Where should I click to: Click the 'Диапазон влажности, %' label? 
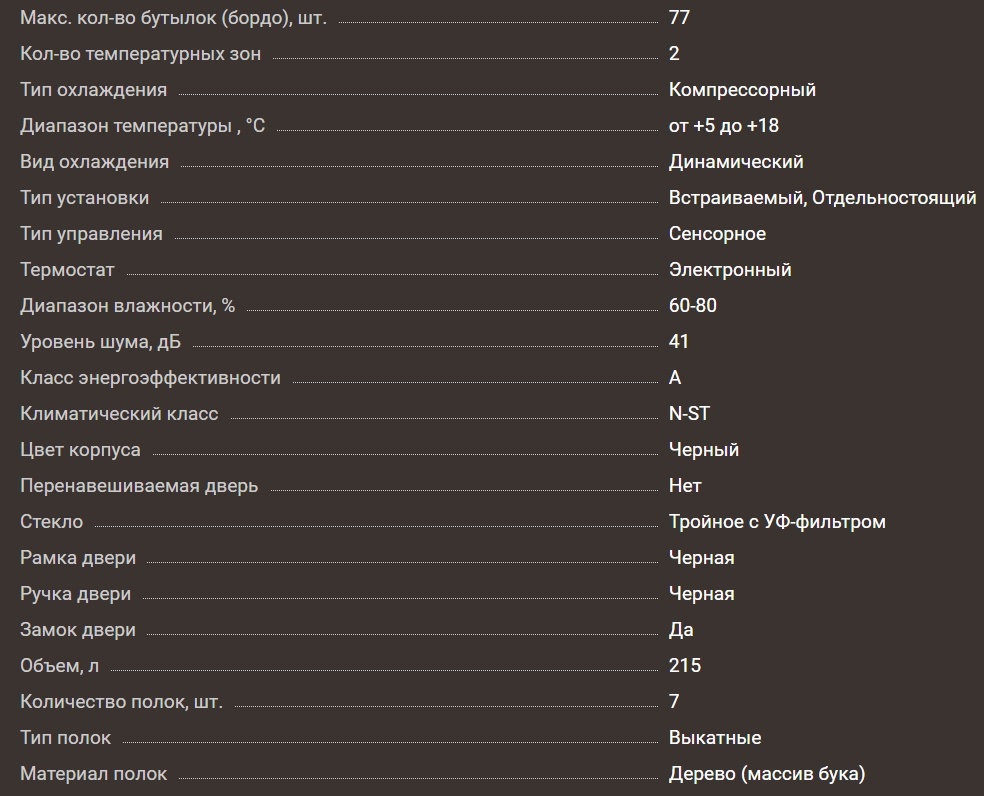tap(127, 306)
